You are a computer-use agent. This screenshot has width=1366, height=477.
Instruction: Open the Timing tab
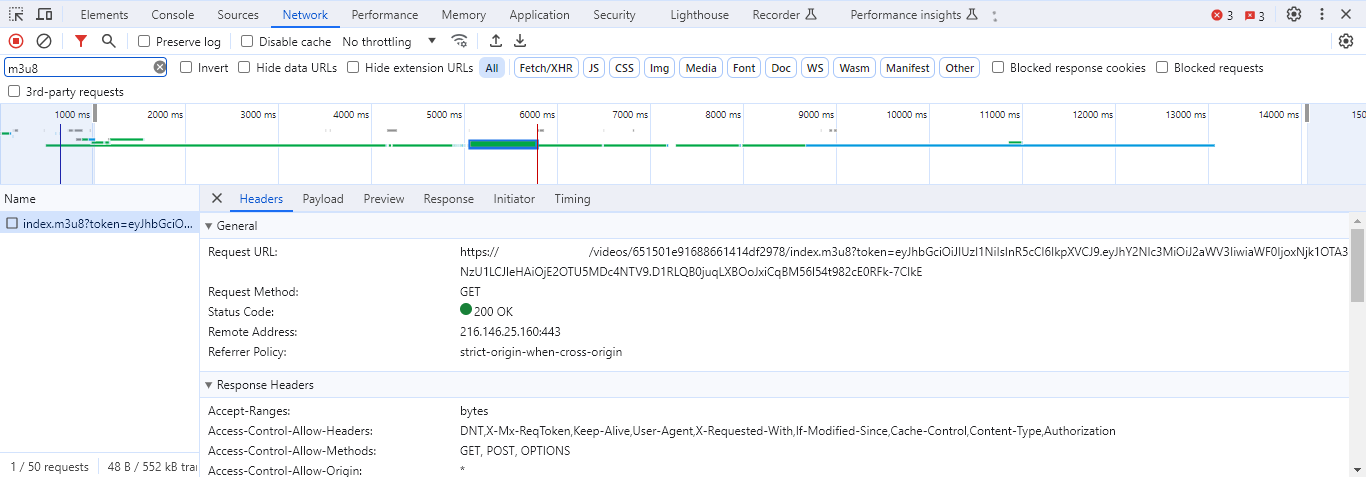click(x=572, y=199)
